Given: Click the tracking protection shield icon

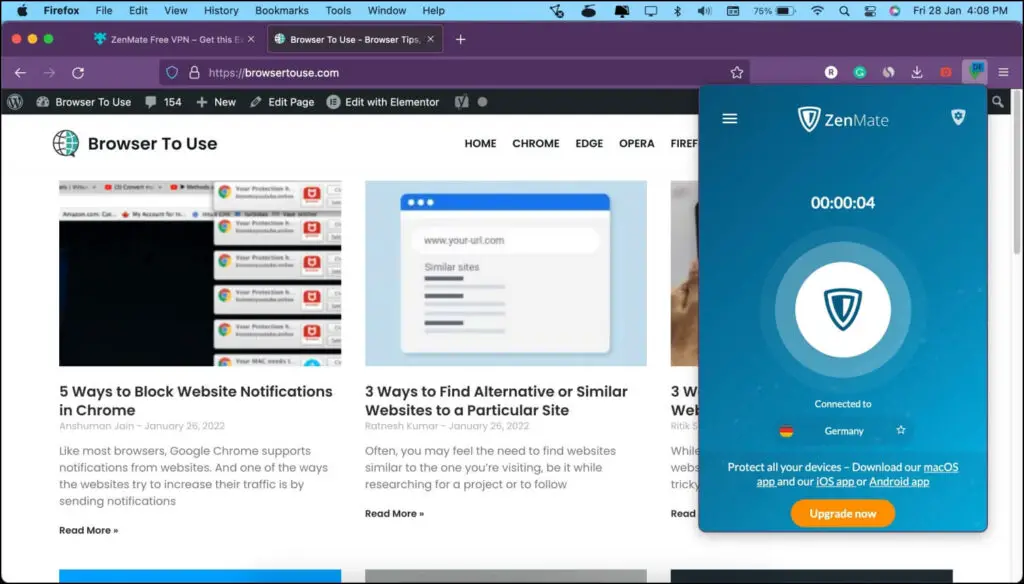Looking at the screenshot, I should coord(172,73).
